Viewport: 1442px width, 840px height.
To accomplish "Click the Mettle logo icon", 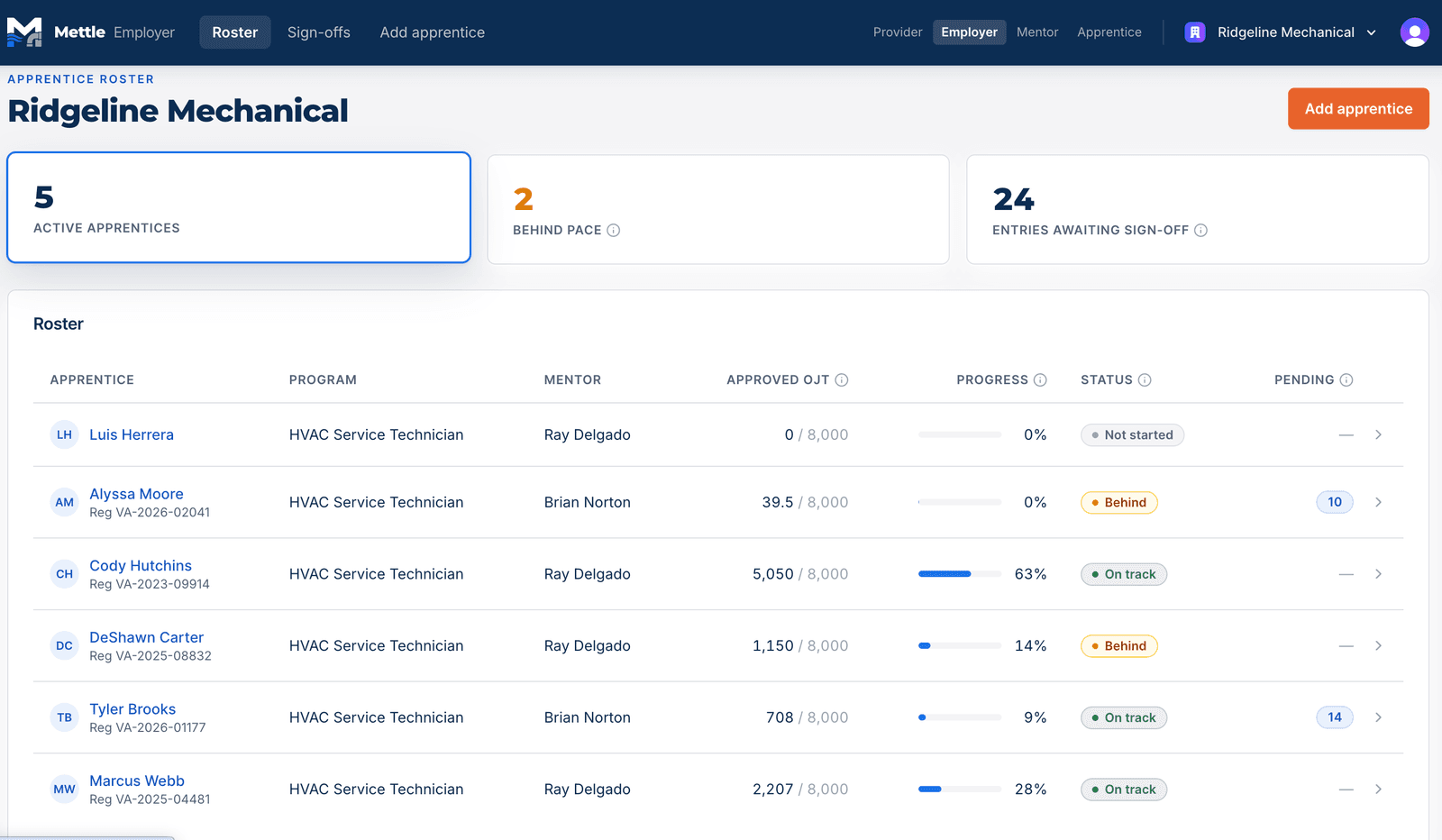I will click(24, 32).
